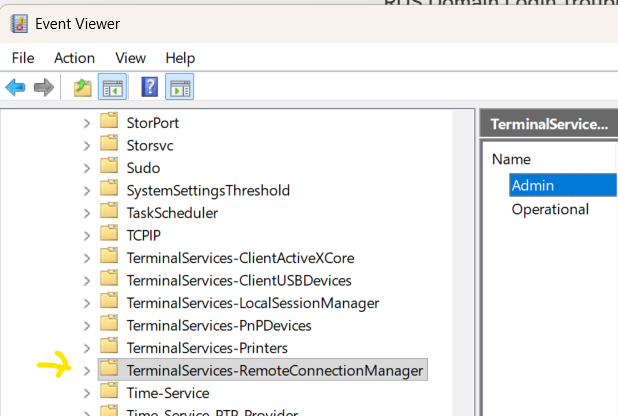The height and width of the screenshot is (416, 618).
Task: Open the File menu
Action: (23, 58)
